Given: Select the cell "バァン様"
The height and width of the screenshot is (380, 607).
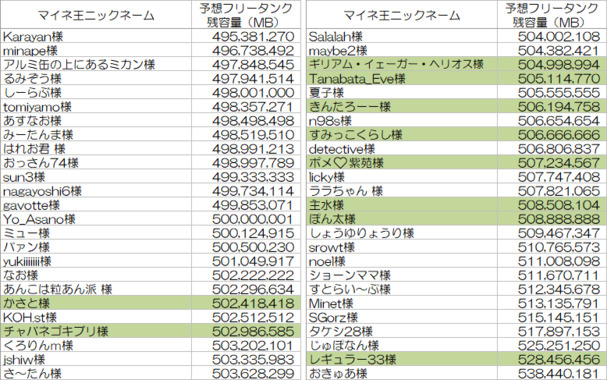Looking at the screenshot, I should (96, 247).
